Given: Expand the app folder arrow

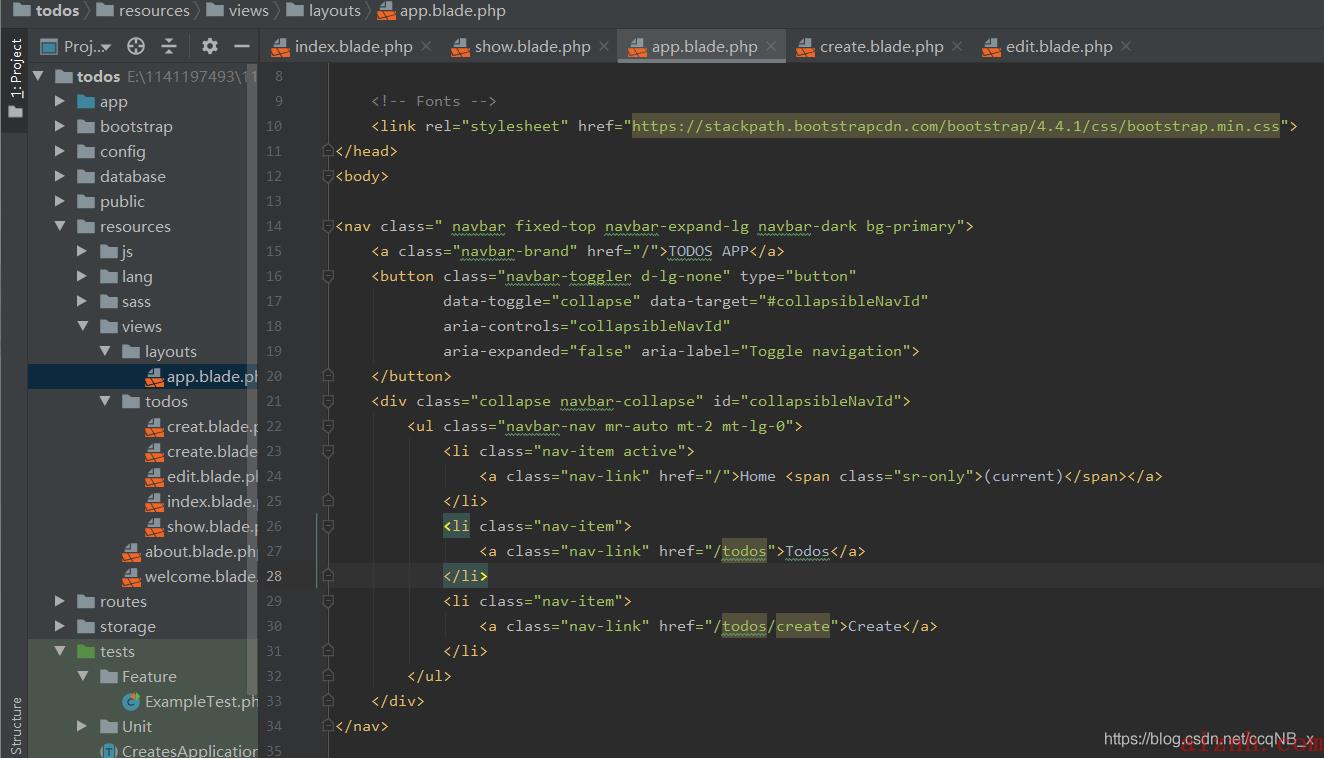Looking at the screenshot, I should (x=60, y=101).
